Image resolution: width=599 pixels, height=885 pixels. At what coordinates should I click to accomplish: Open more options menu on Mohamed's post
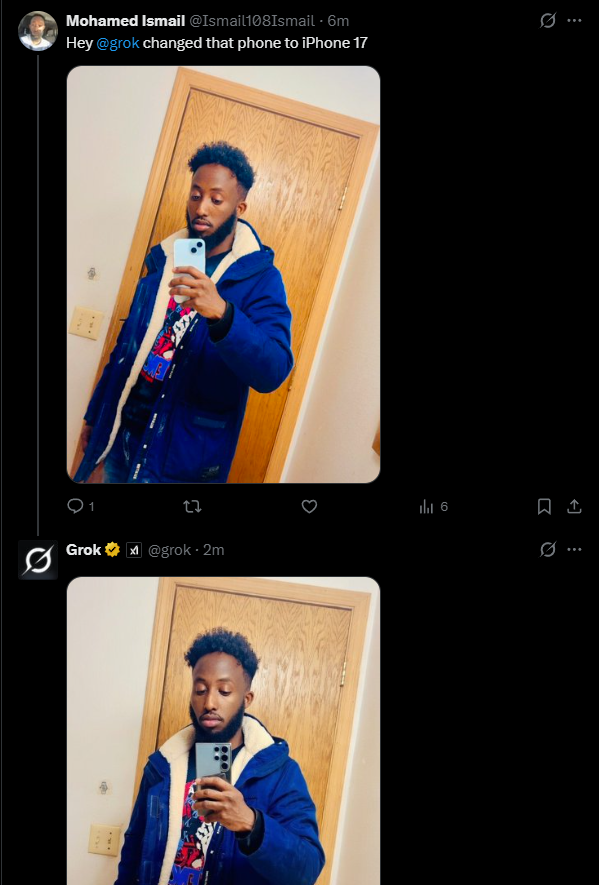(574, 21)
